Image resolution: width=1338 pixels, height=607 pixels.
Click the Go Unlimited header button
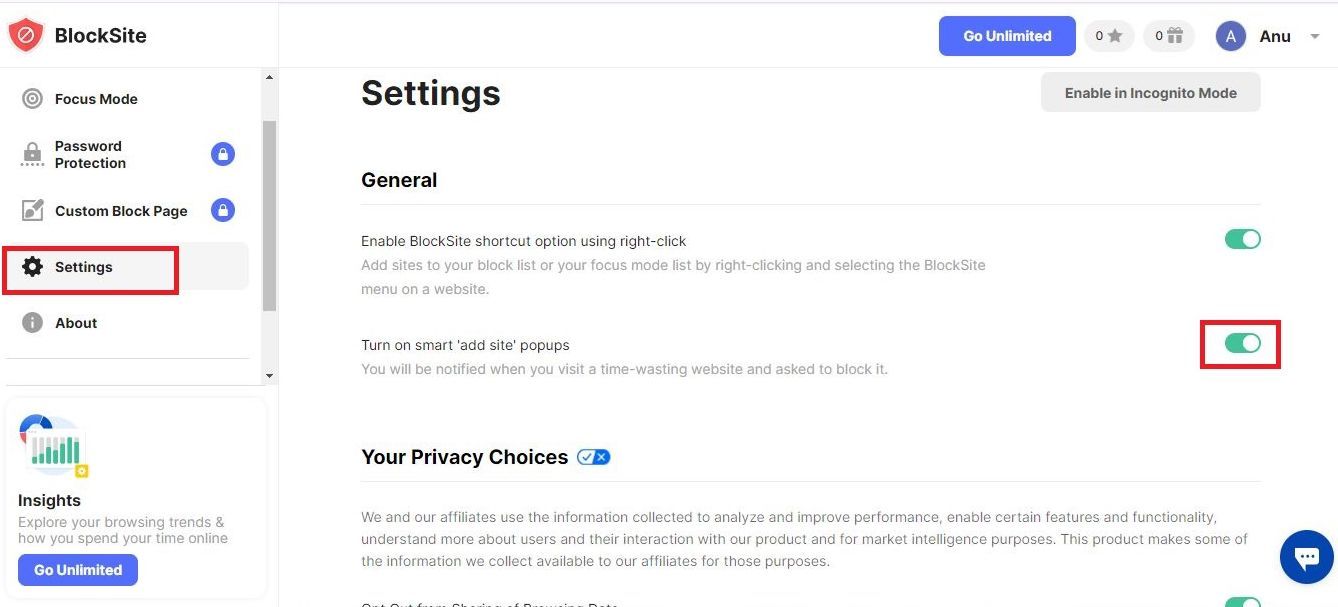(x=1006, y=35)
